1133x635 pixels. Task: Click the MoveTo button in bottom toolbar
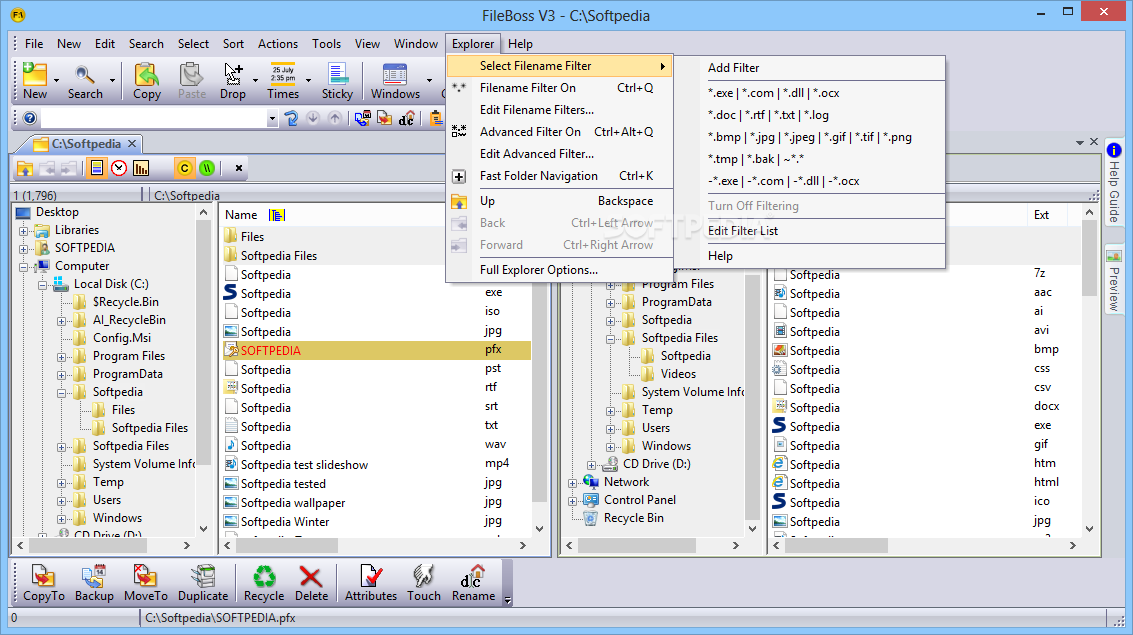click(x=145, y=583)
